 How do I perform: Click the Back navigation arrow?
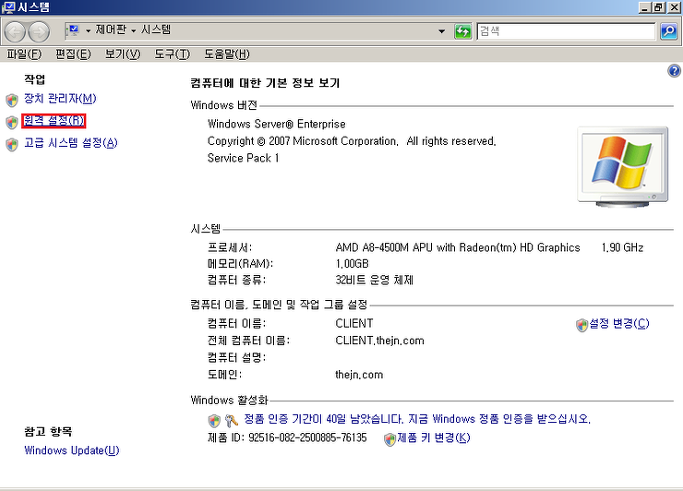coord(15,31)
